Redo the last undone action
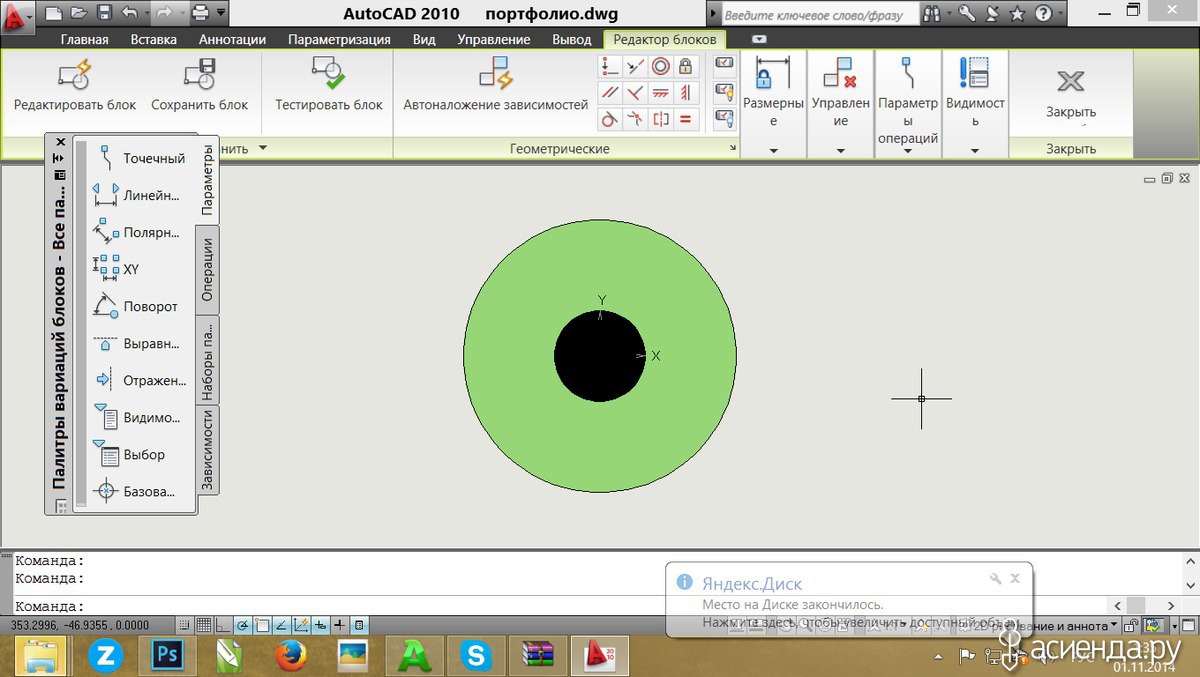Screen dimensions: 1200x677 (x=163, y=14)
